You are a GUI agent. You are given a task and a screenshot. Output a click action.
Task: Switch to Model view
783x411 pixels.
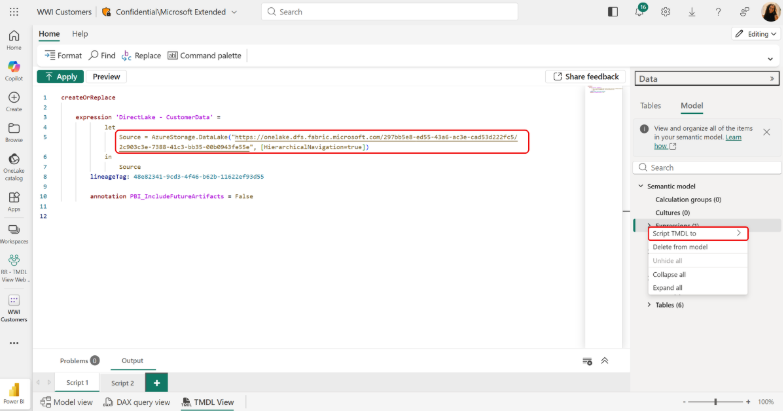(66, 402)
